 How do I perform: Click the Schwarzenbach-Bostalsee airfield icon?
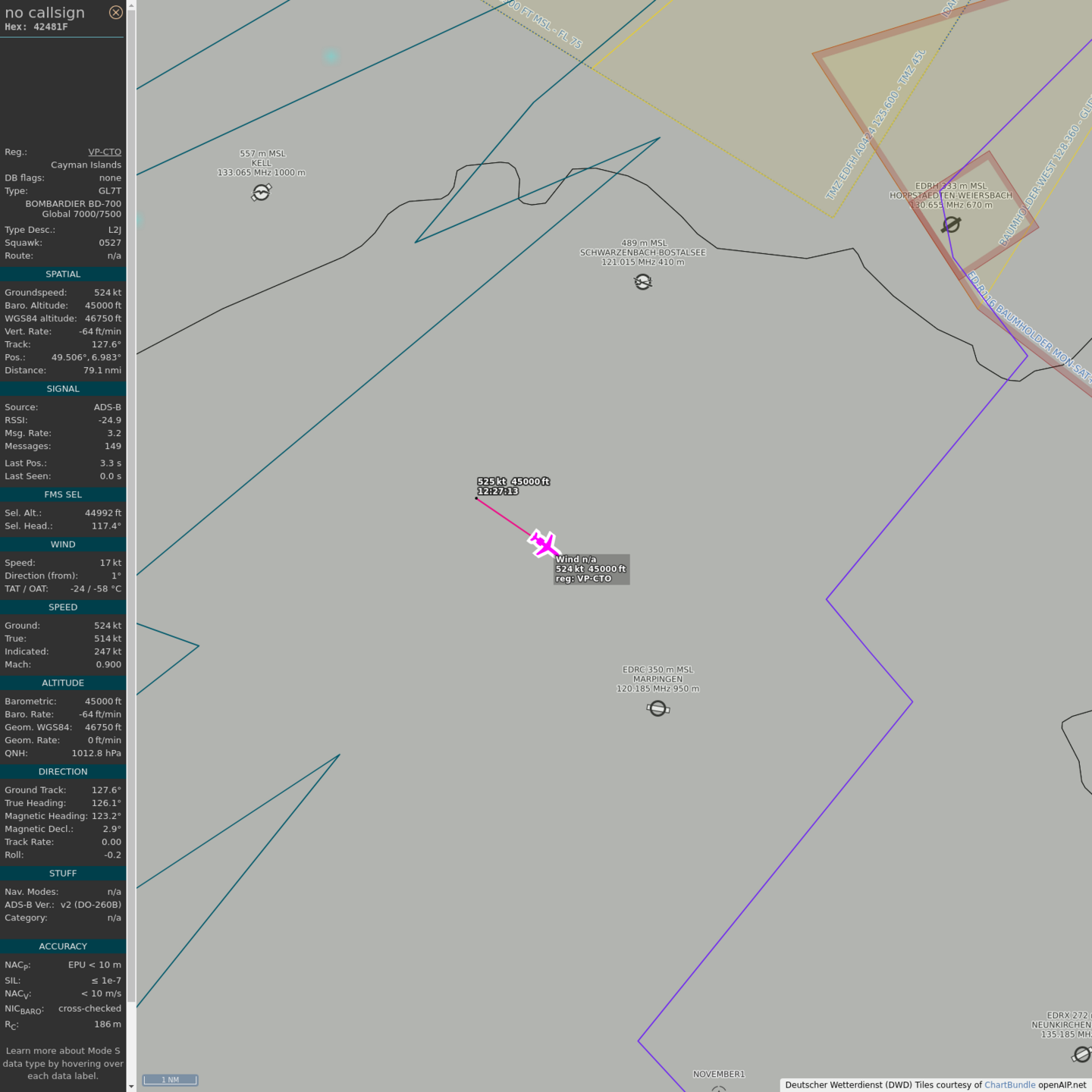(643, 282)
